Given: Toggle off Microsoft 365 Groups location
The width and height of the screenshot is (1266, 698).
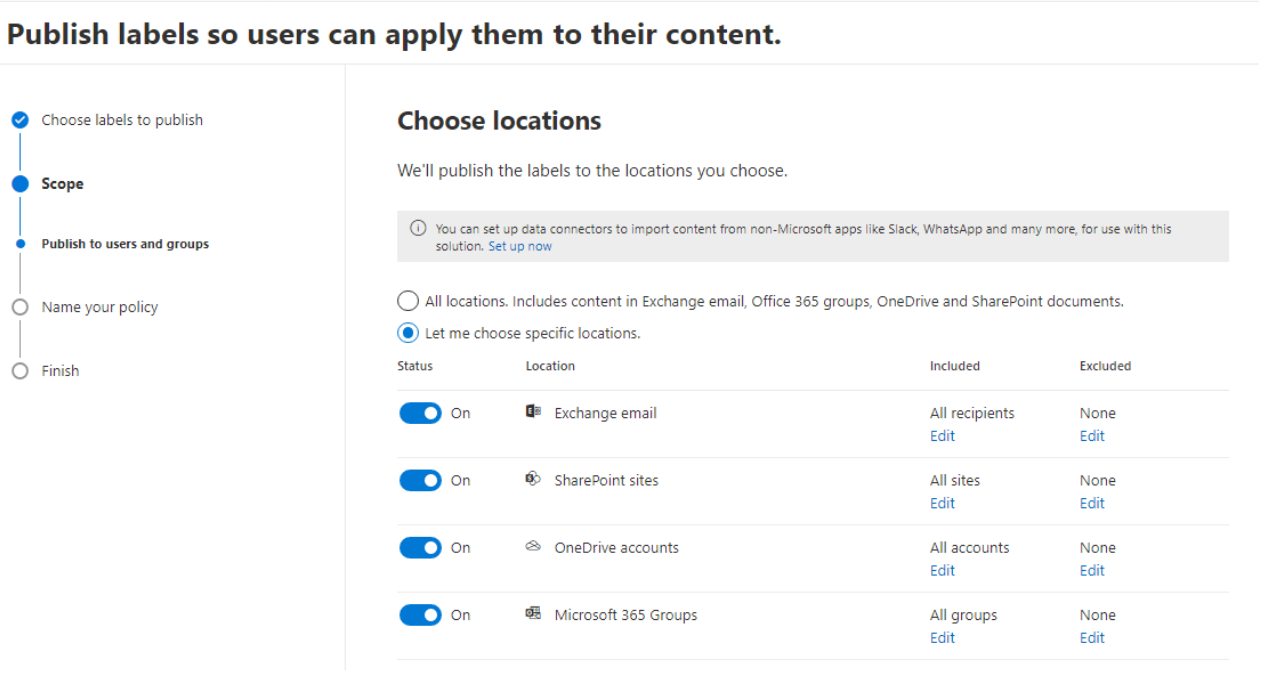Looking at the screenshot, I should pyautogui.click(x=420, y=615).
